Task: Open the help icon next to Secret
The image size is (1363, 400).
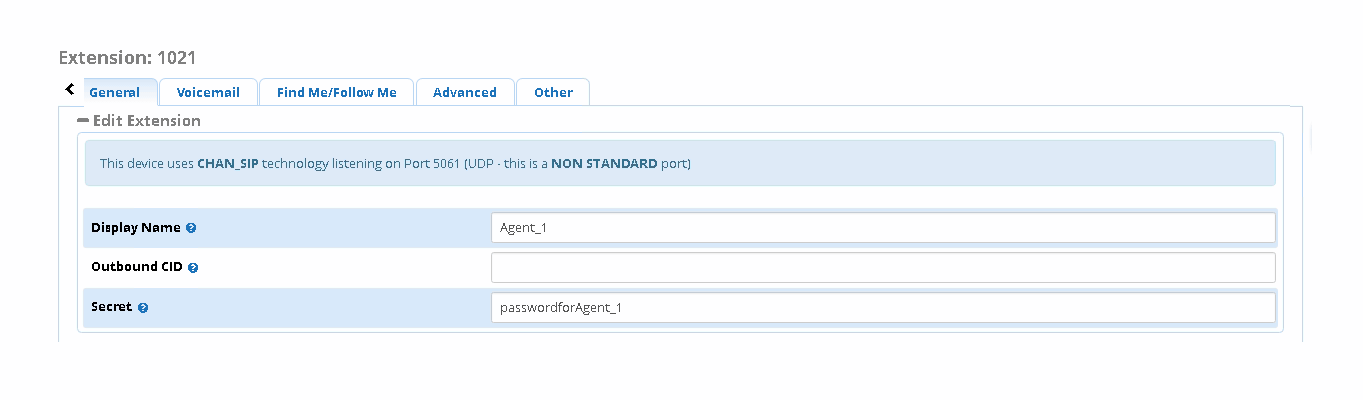Action: tap(143, 308)
